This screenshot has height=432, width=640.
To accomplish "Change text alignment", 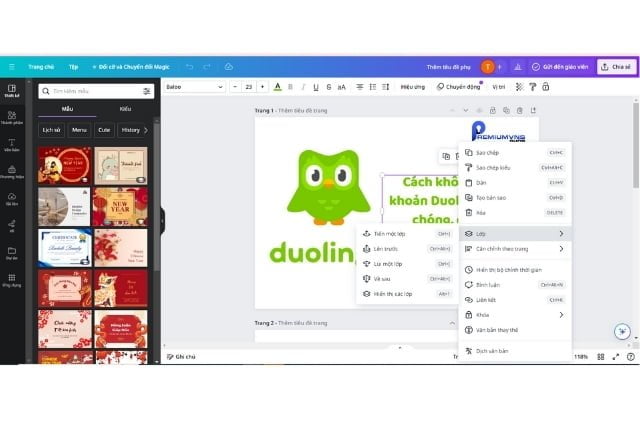I will point(360,87).
